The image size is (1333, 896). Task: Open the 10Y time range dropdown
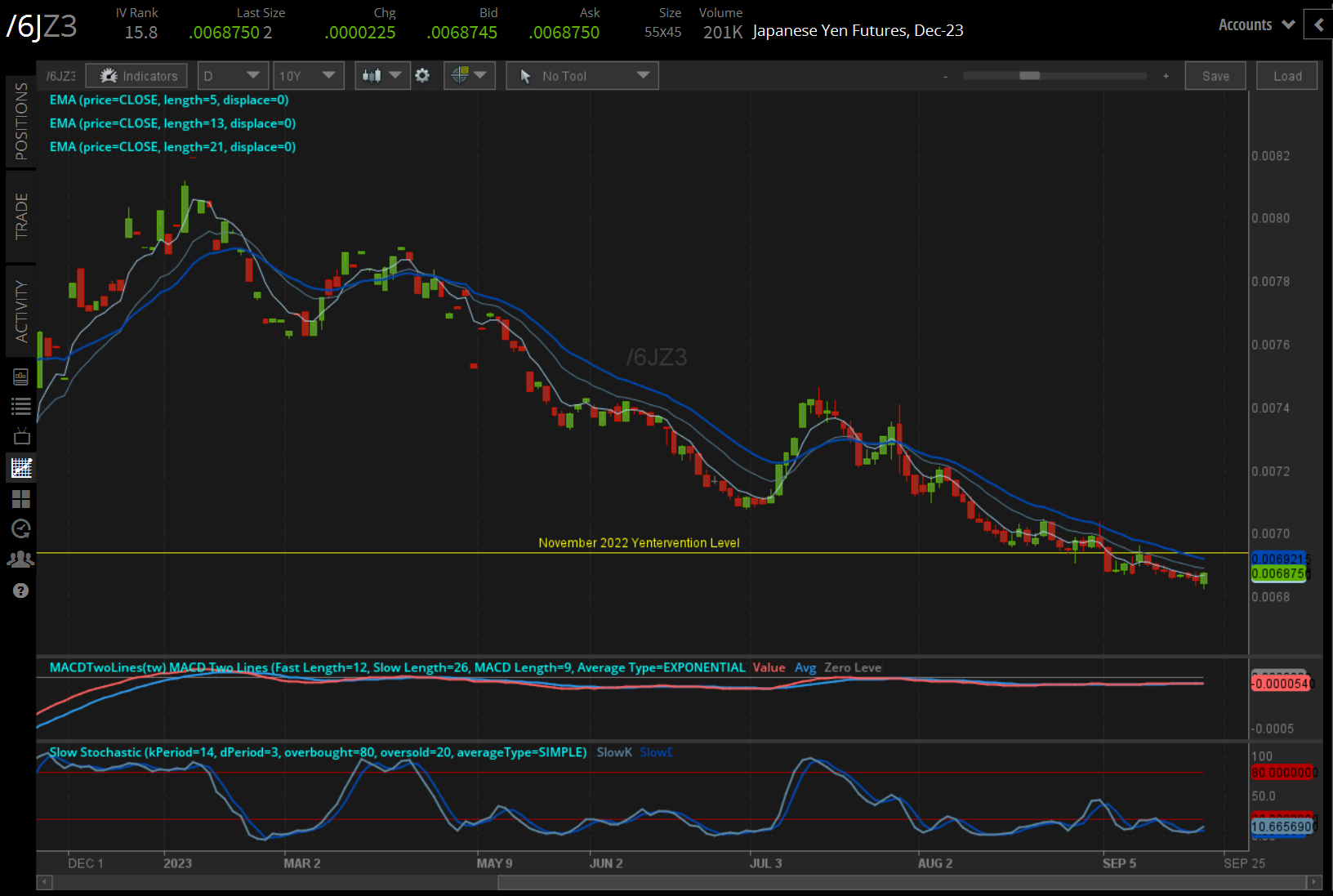pyautogui.click(x=309, y=75)
